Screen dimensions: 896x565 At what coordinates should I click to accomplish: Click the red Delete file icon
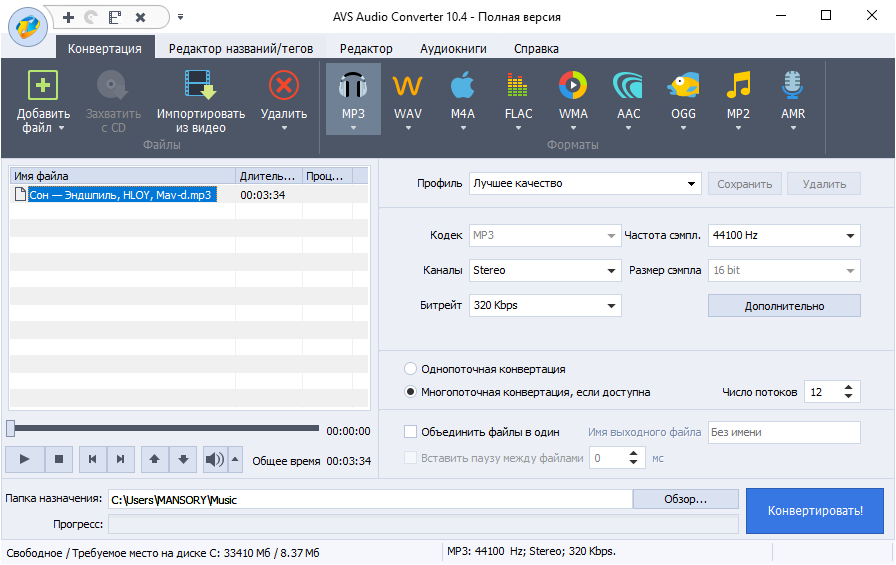(284, 86)
